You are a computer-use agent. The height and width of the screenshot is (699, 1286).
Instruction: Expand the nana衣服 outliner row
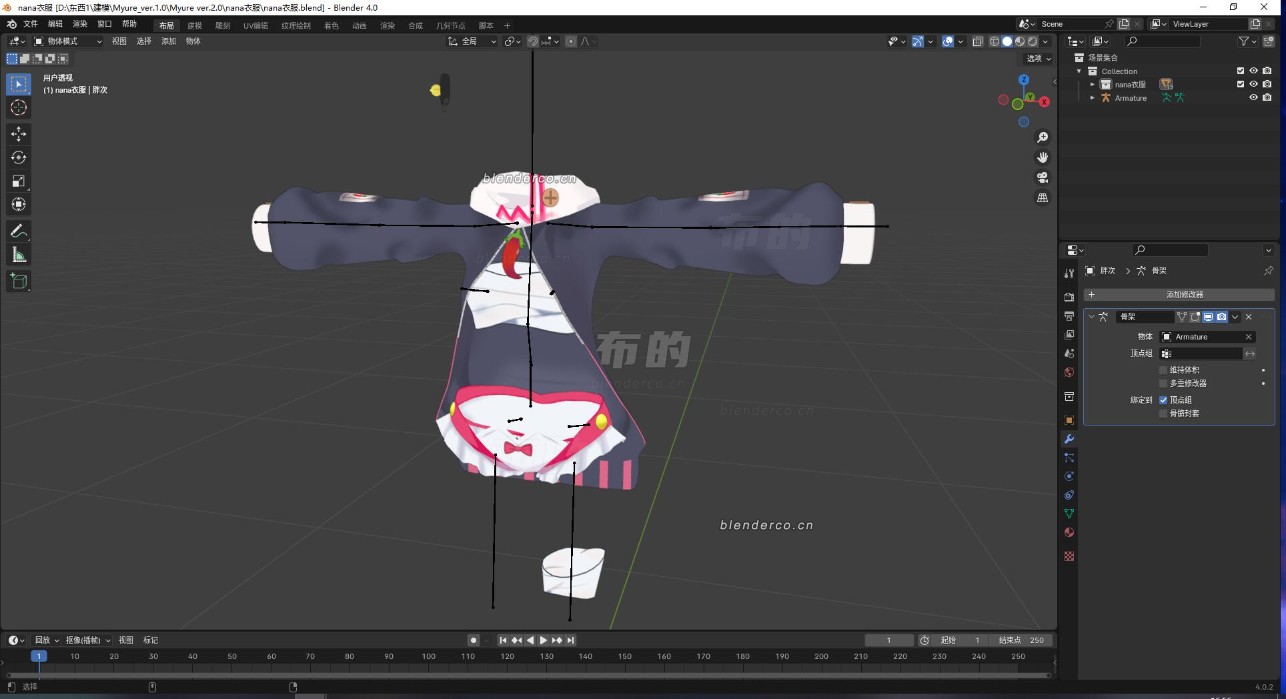coord(1092,84)
